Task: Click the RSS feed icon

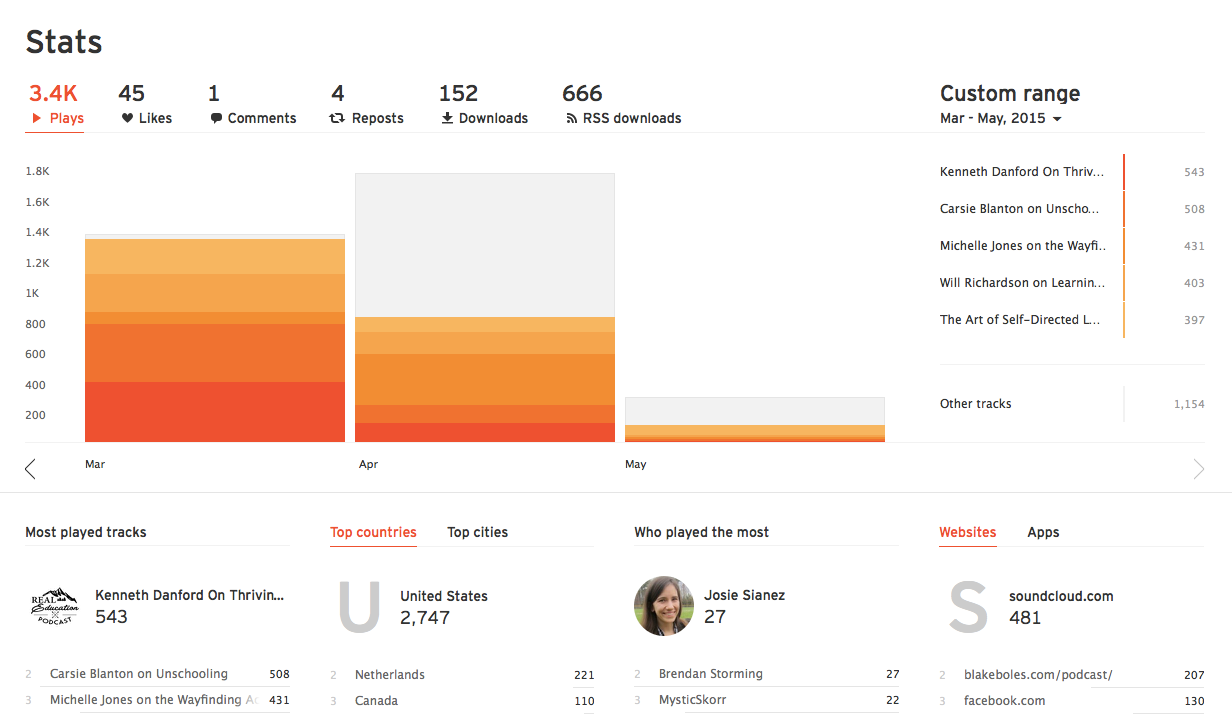Action: [x=571, y=118]
